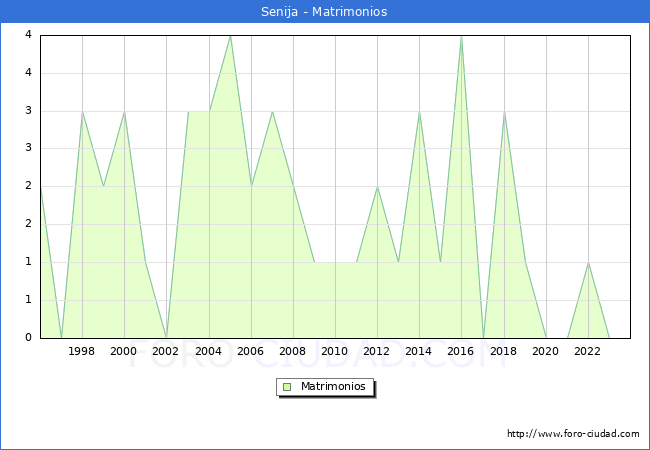Screen dimensions: 650x450
Task: Click the 2002 x-axis label
Action: point(166,351)
